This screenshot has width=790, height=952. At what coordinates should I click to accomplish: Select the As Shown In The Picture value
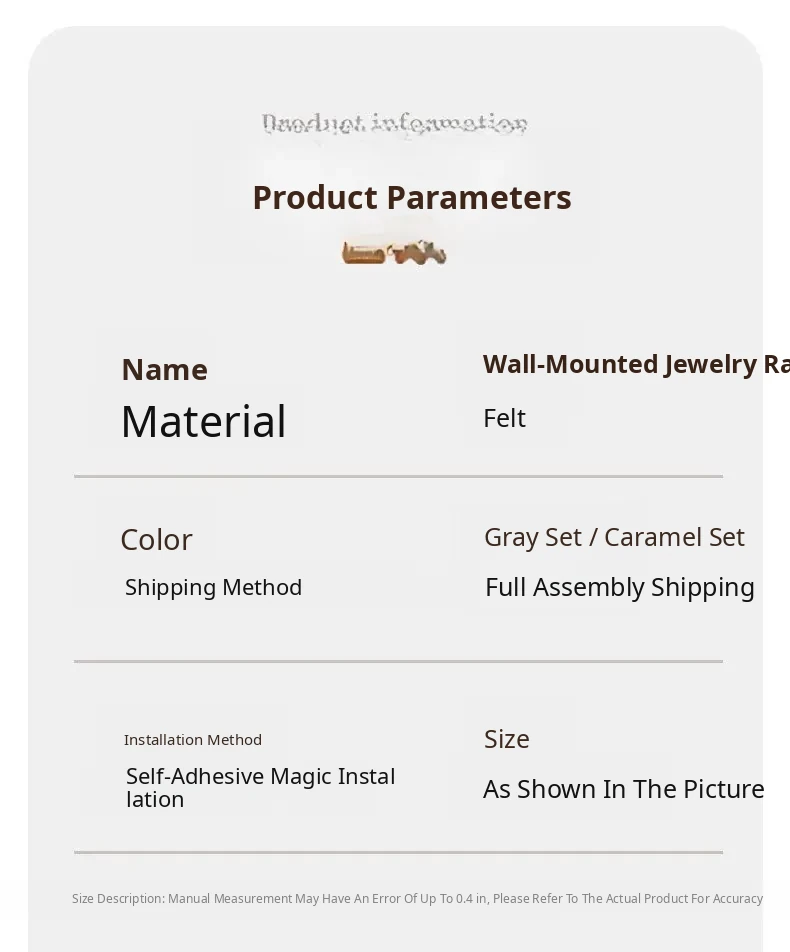(623, 789)
